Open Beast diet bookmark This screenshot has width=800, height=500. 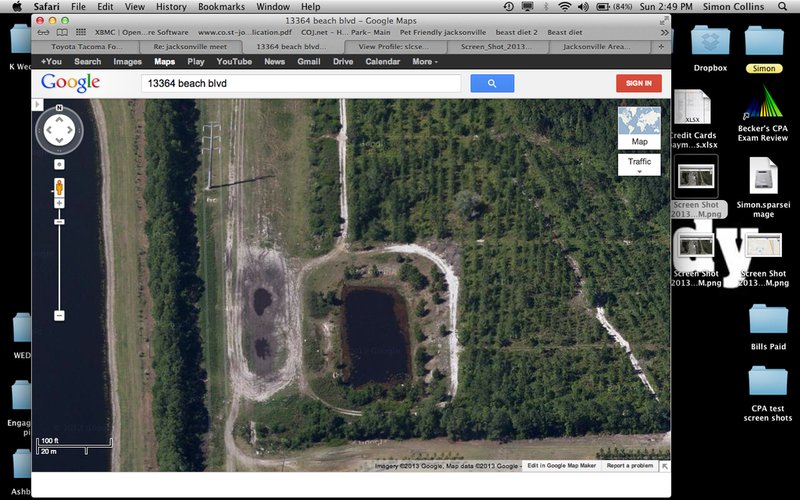(565, 32)
